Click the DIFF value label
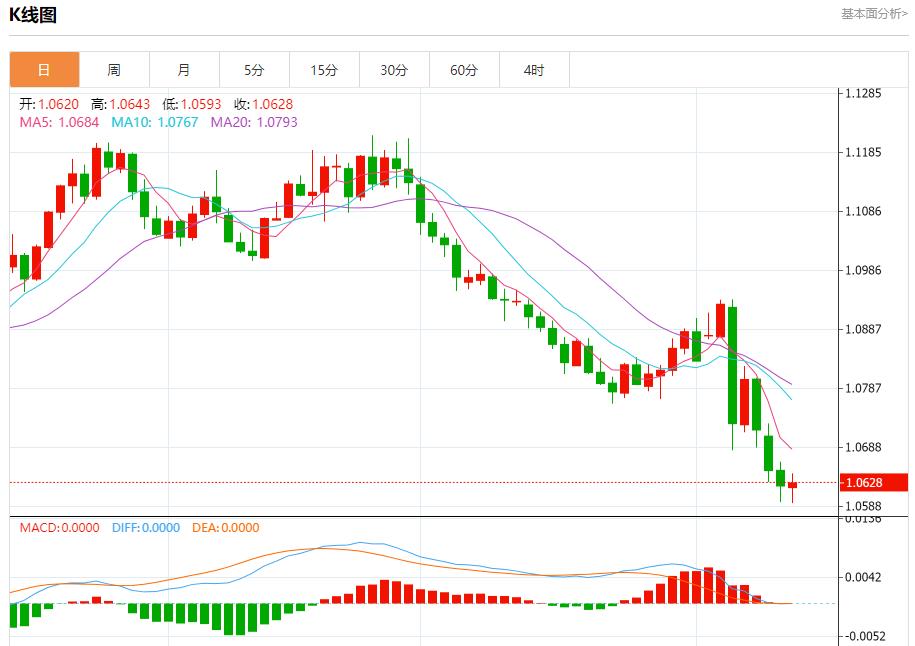This screenshot has width=915, height=646. 145,528
